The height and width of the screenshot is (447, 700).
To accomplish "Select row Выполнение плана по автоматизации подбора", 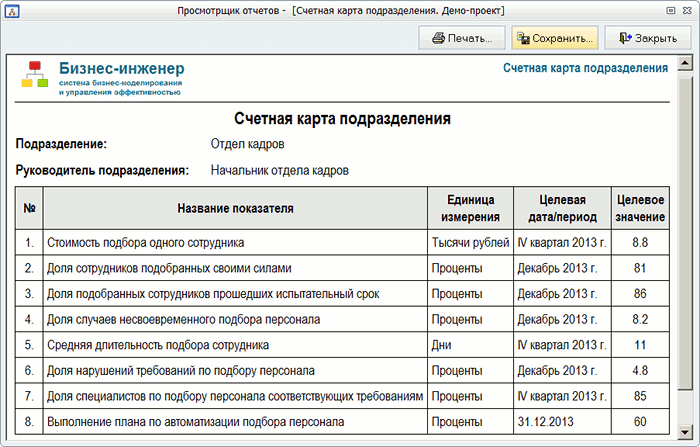I will coord(342,422).
